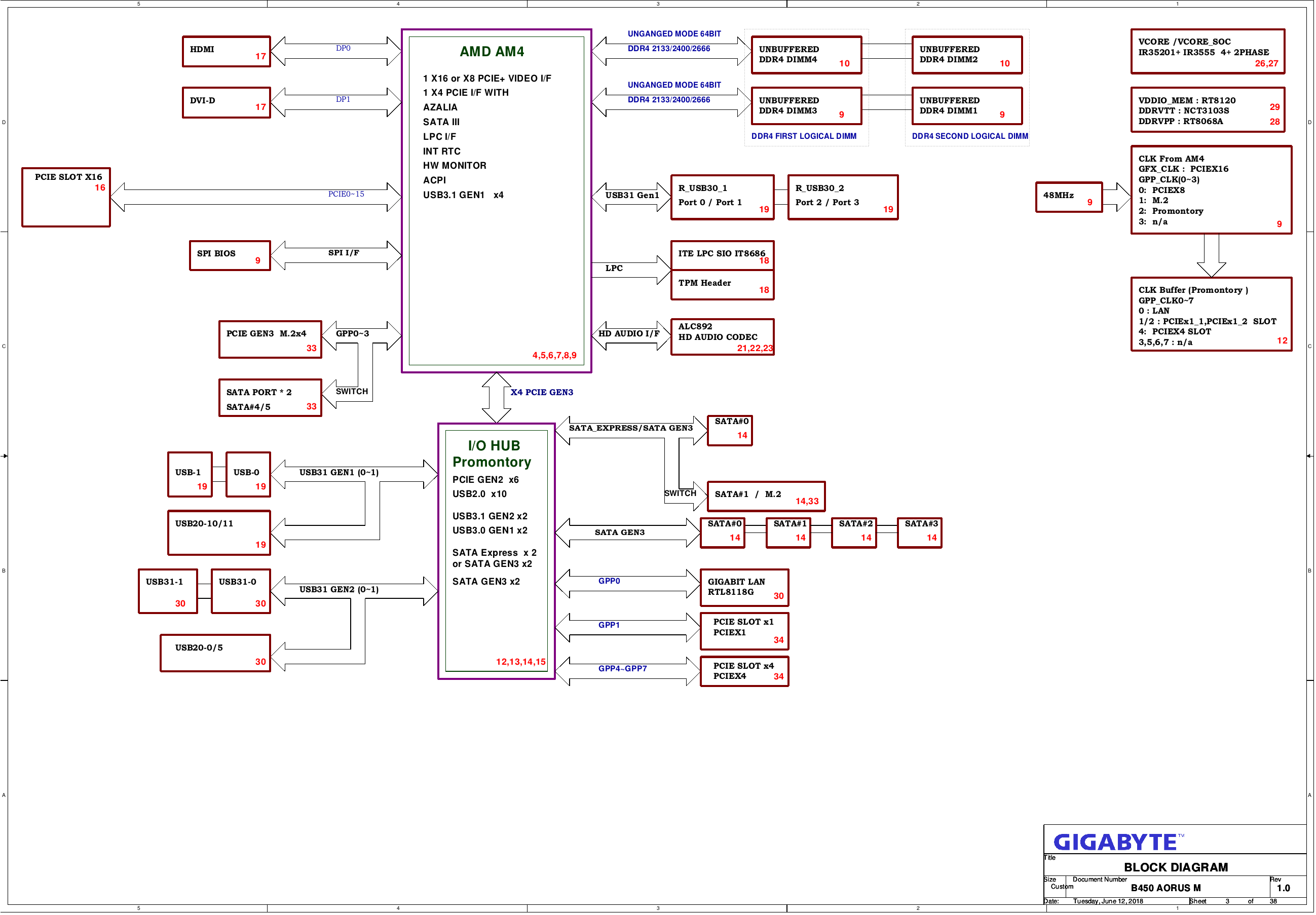Click the GPP1 arrow label

tap(609, 625)
